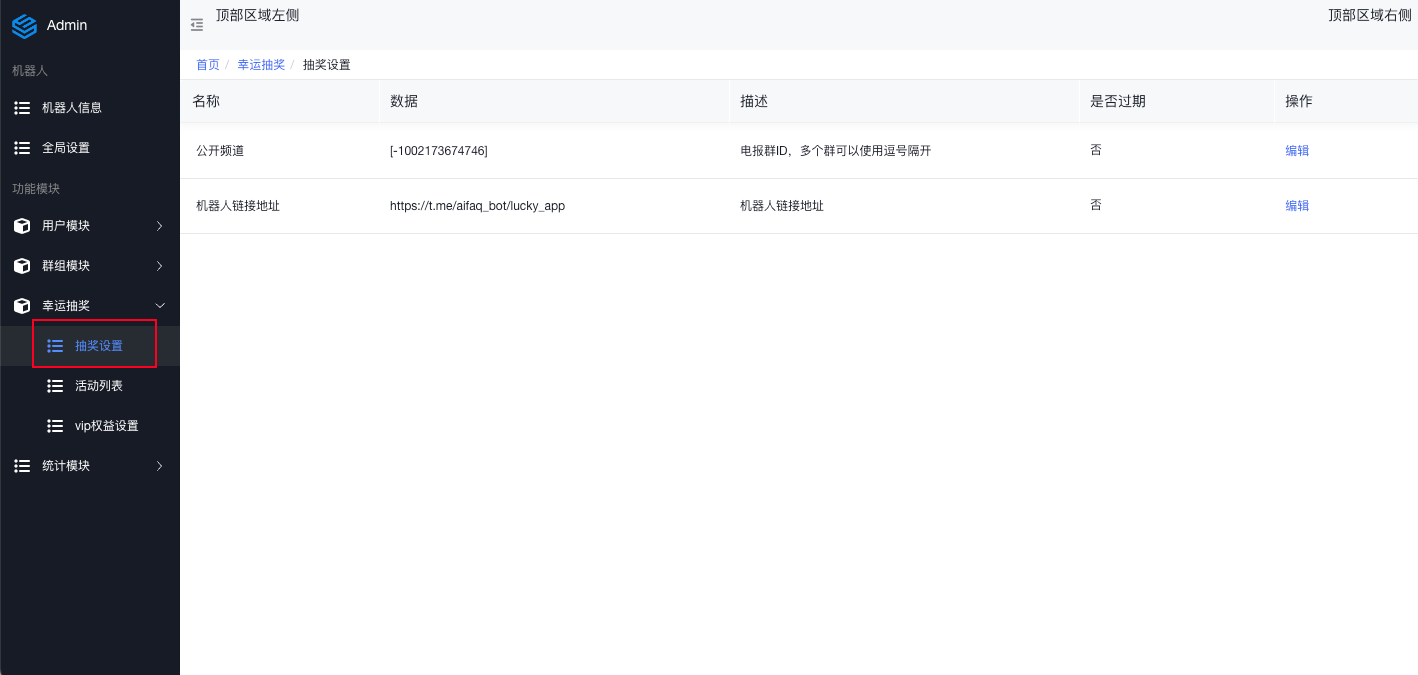Click 编辑 for the 机器人链接地址 row
The width and height of the screenshot is (1418, 675).
tap(1297, 206)
